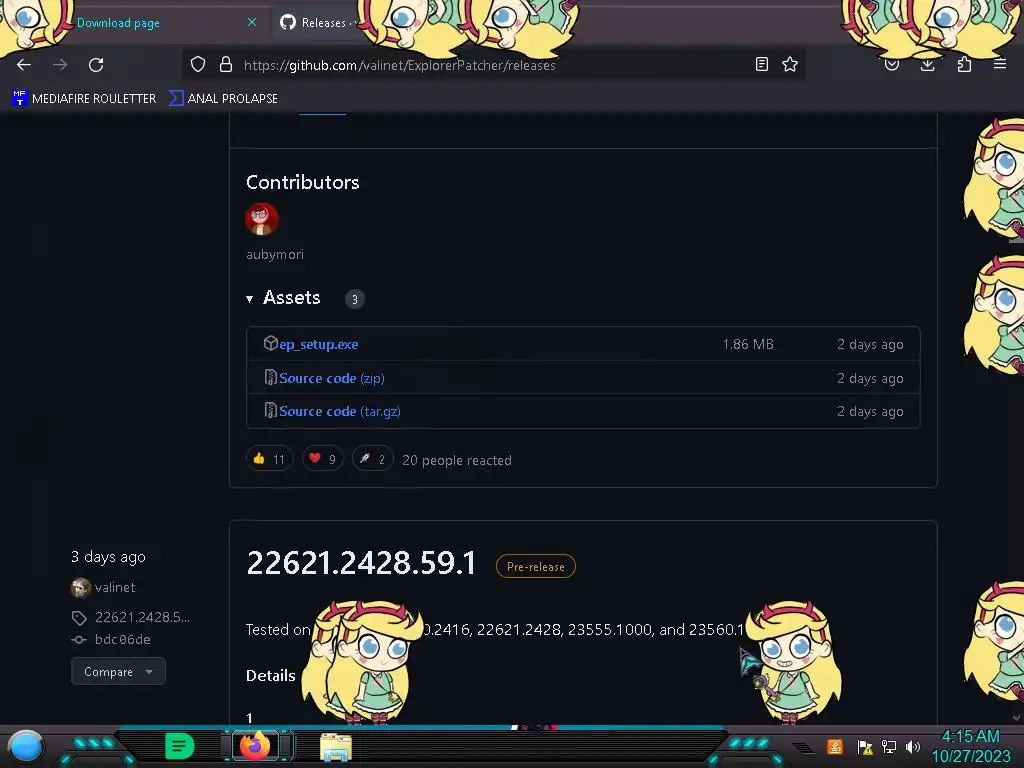Go back to the previous page
This screenshot has height=768, width=1024.
(x=24, y=65)
